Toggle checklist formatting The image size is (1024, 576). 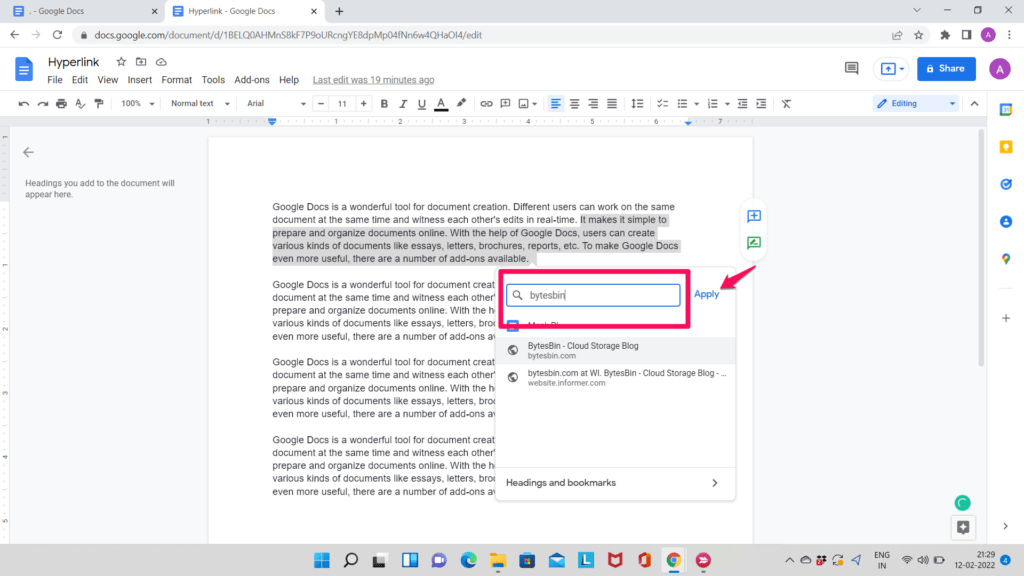coord(662,103)
